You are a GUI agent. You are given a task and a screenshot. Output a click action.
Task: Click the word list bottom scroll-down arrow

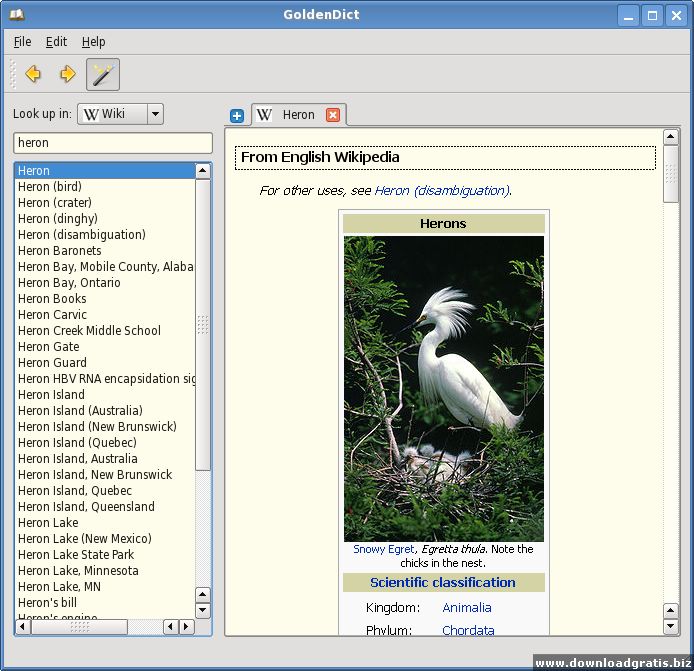point(203,610)
